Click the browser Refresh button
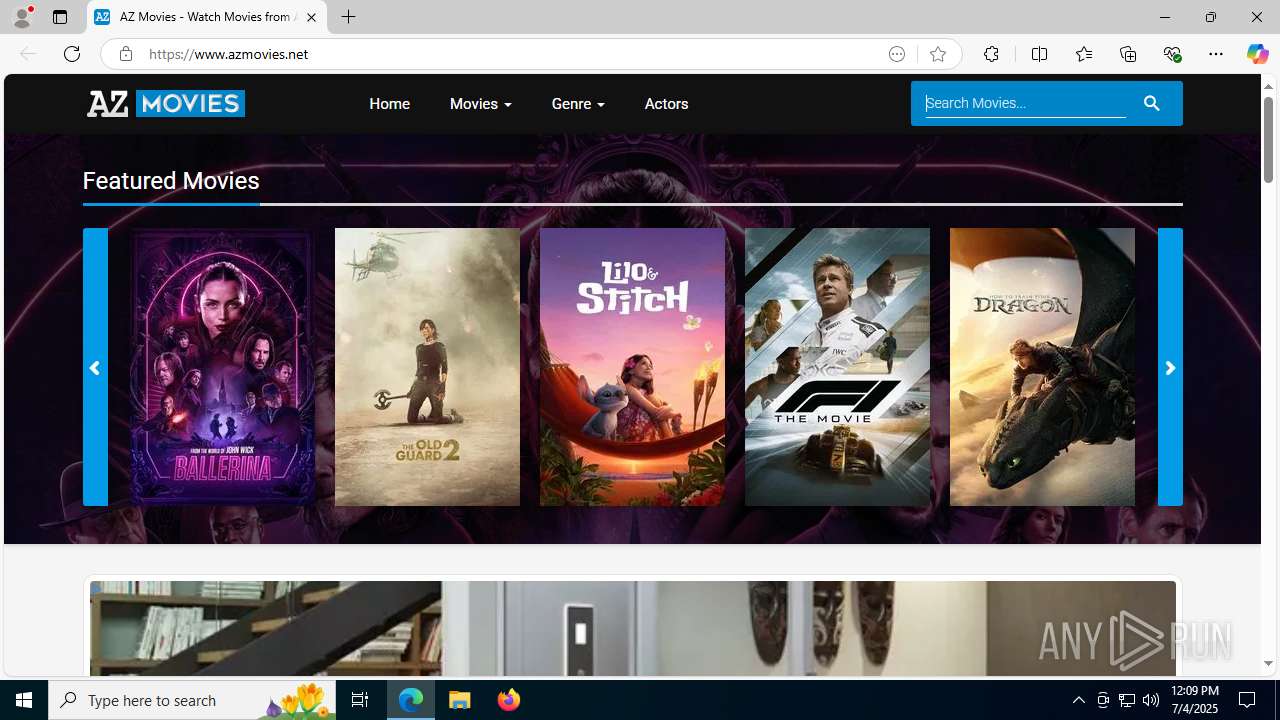Image resolution: width=1280 pixels, height=720 pixels. pos(72,54)
